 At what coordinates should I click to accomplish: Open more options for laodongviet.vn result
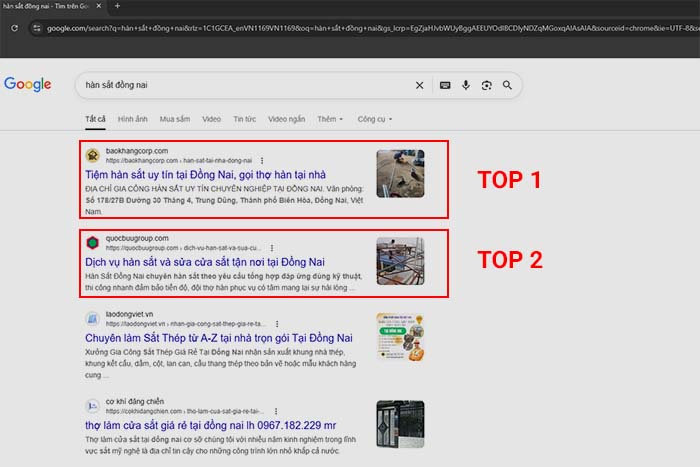(277, 324)
